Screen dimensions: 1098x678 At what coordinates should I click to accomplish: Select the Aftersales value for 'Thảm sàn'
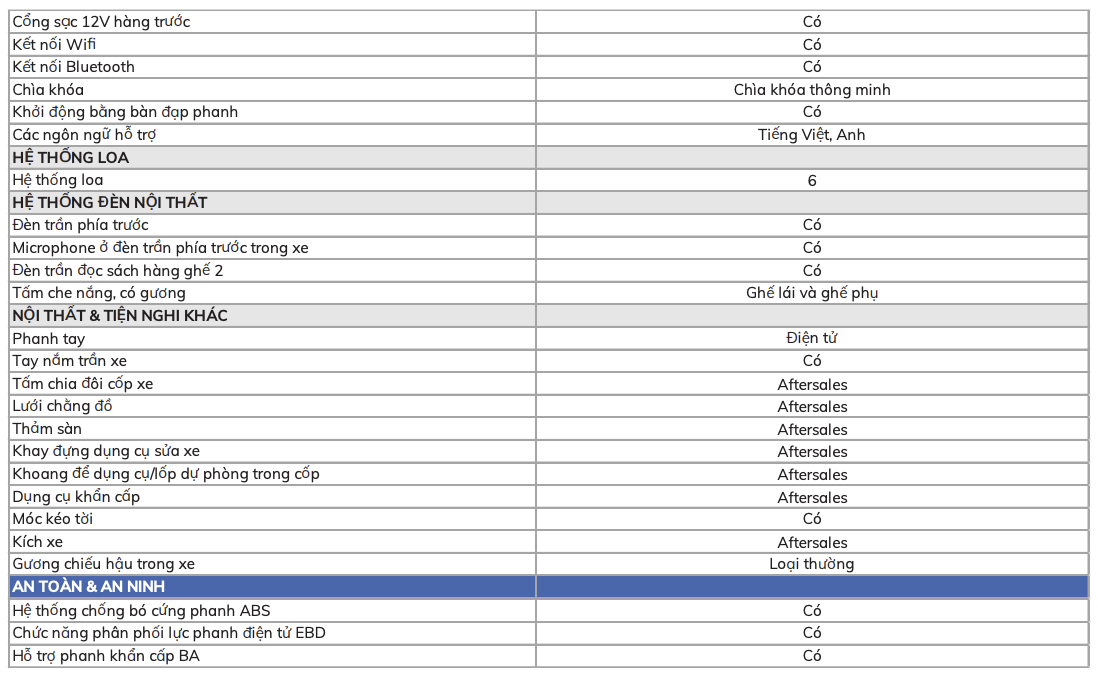coord(811,430)
